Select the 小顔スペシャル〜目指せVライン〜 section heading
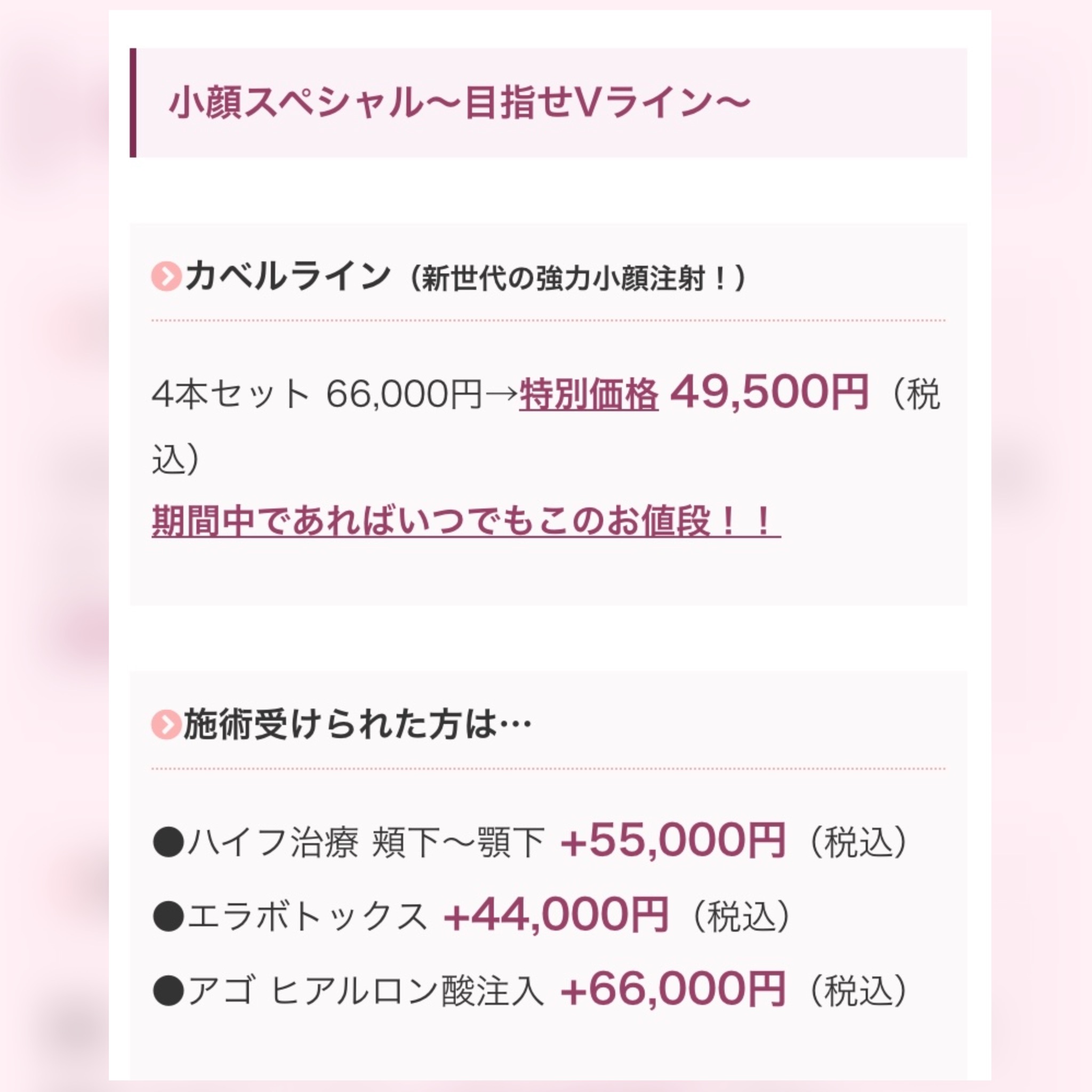This screenshot has height=1092, width=1092. (x=459, y=103)
